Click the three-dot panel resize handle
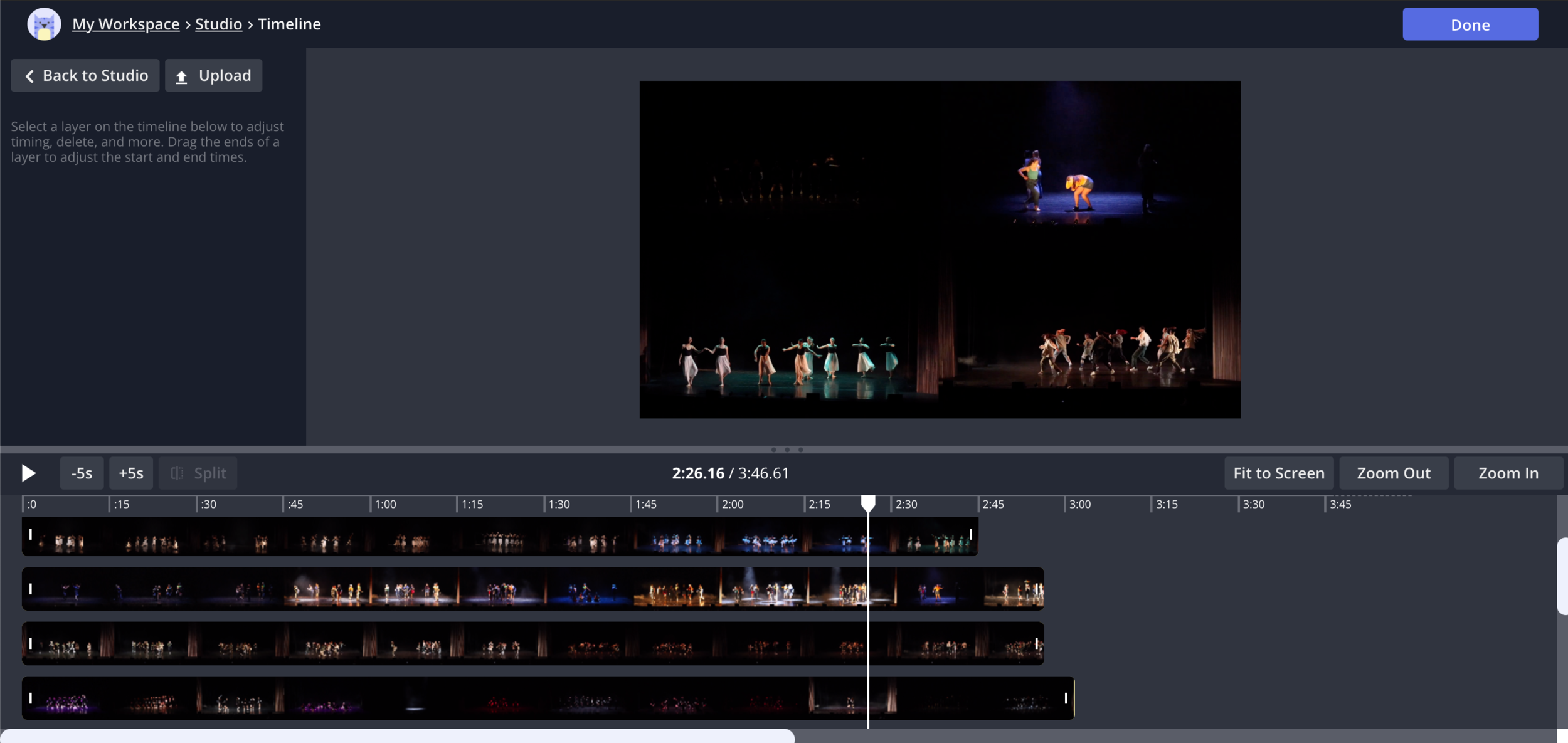 787,450
